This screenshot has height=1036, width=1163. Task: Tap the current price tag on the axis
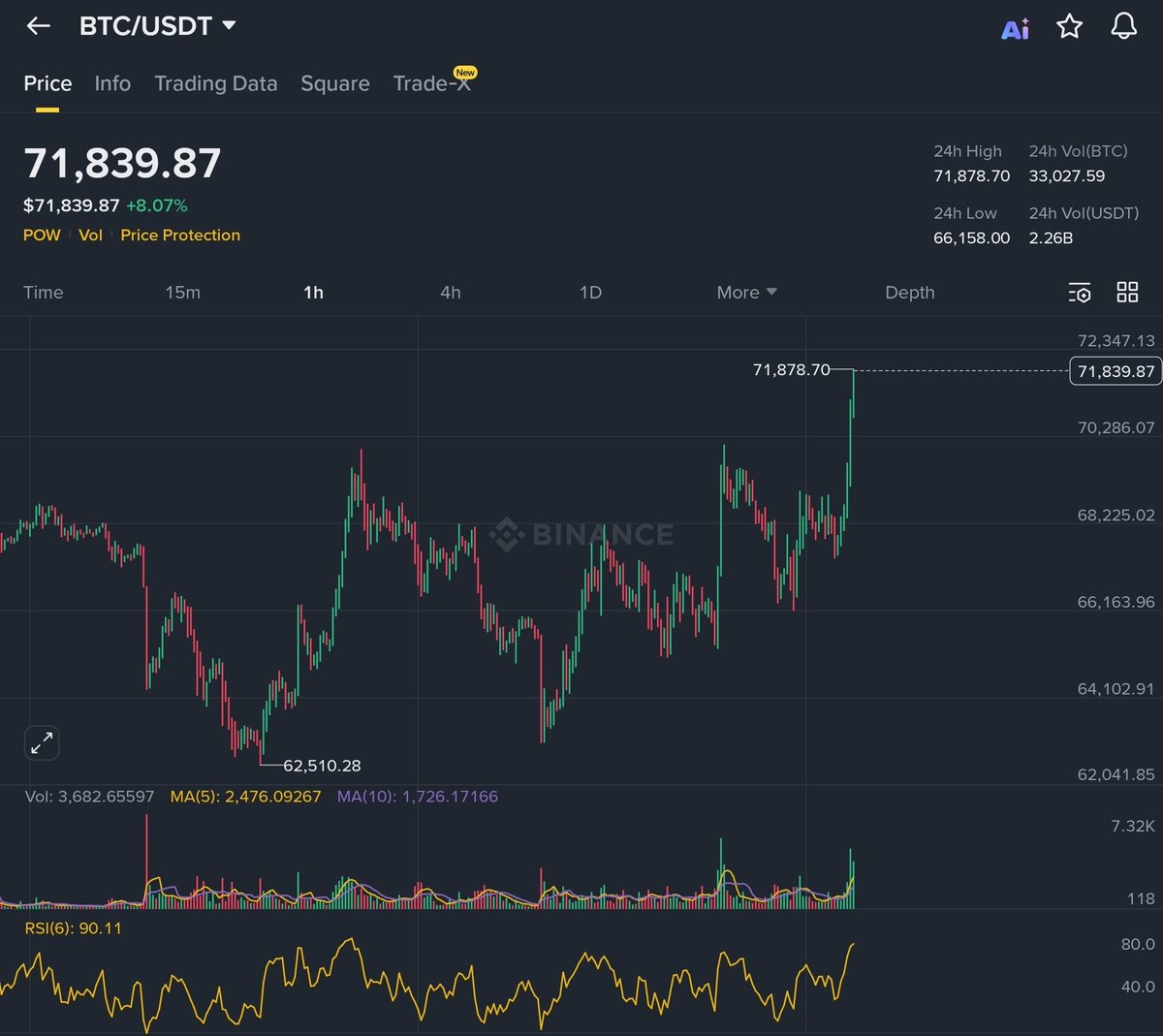coord(1116,370)
